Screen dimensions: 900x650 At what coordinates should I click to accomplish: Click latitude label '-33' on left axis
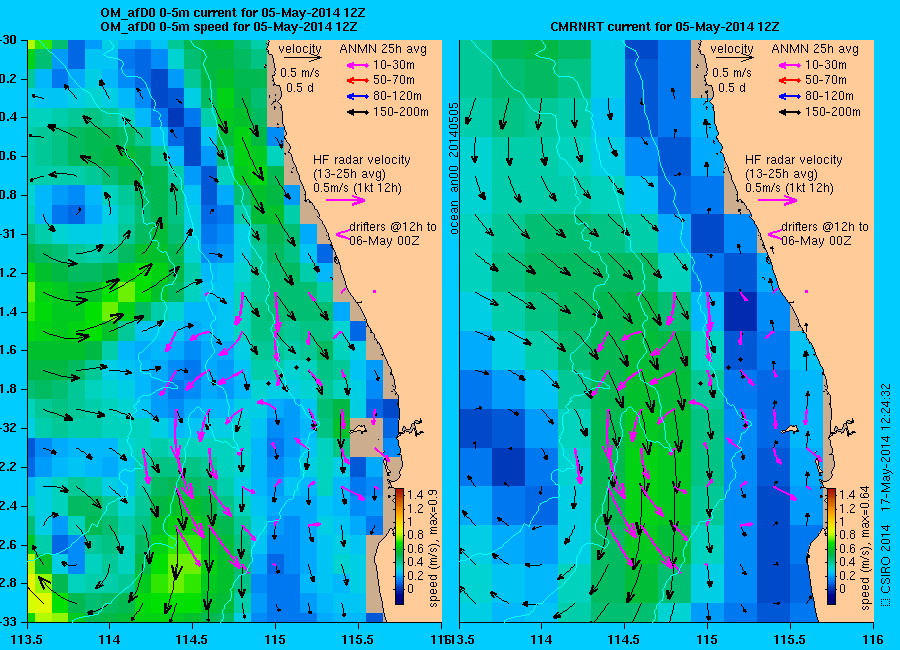tap(8, 622)
